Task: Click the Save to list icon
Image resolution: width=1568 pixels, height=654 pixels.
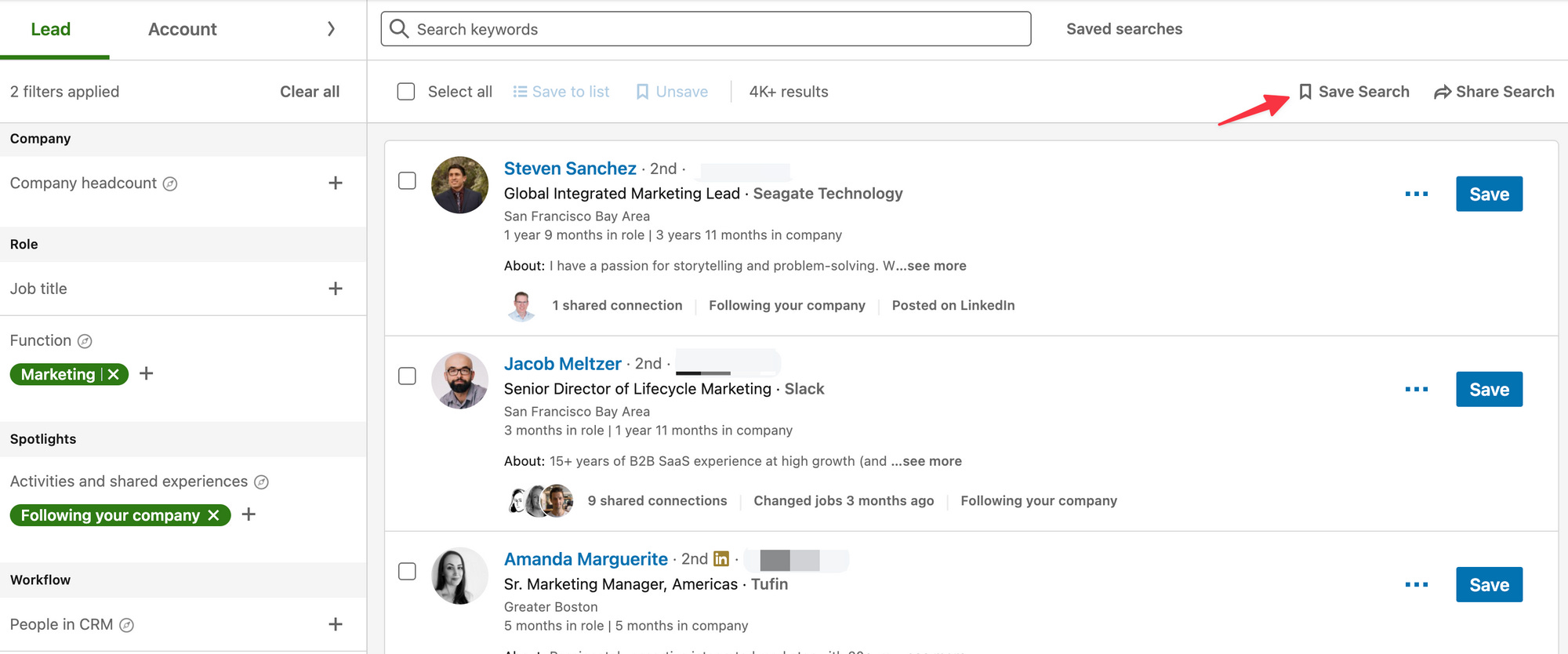Action: 520,92
